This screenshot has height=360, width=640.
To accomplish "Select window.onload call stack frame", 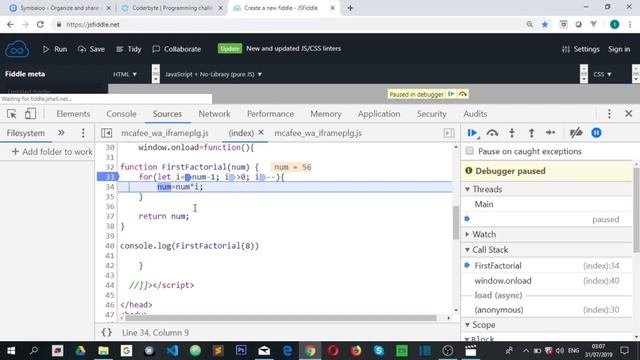I will (547, 280).
